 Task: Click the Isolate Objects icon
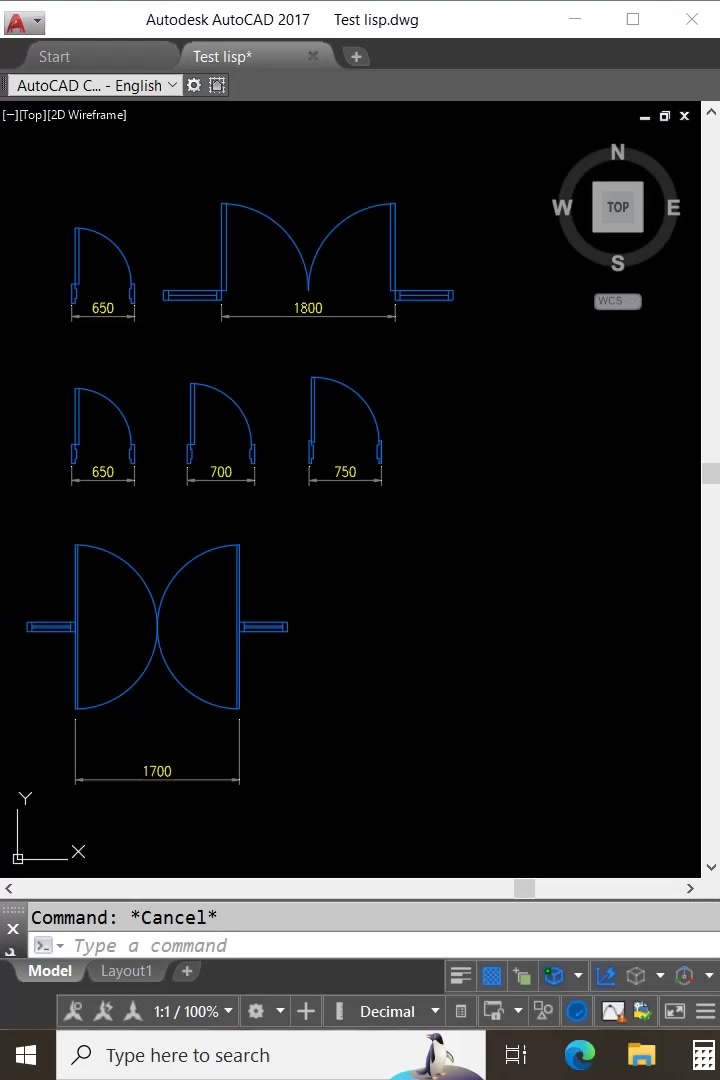click(543, 1011)
